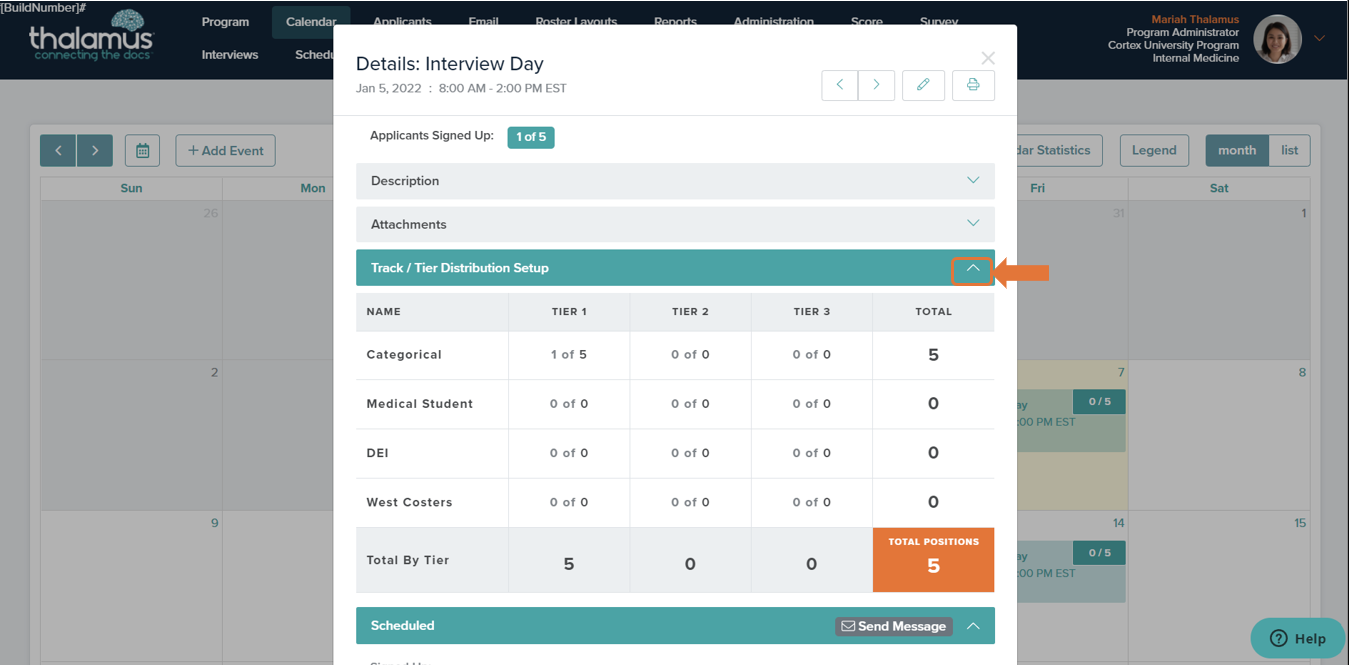Click Mariah Thalamus profile photo
Viewport: 1349px width, 665px height.
1277,40
